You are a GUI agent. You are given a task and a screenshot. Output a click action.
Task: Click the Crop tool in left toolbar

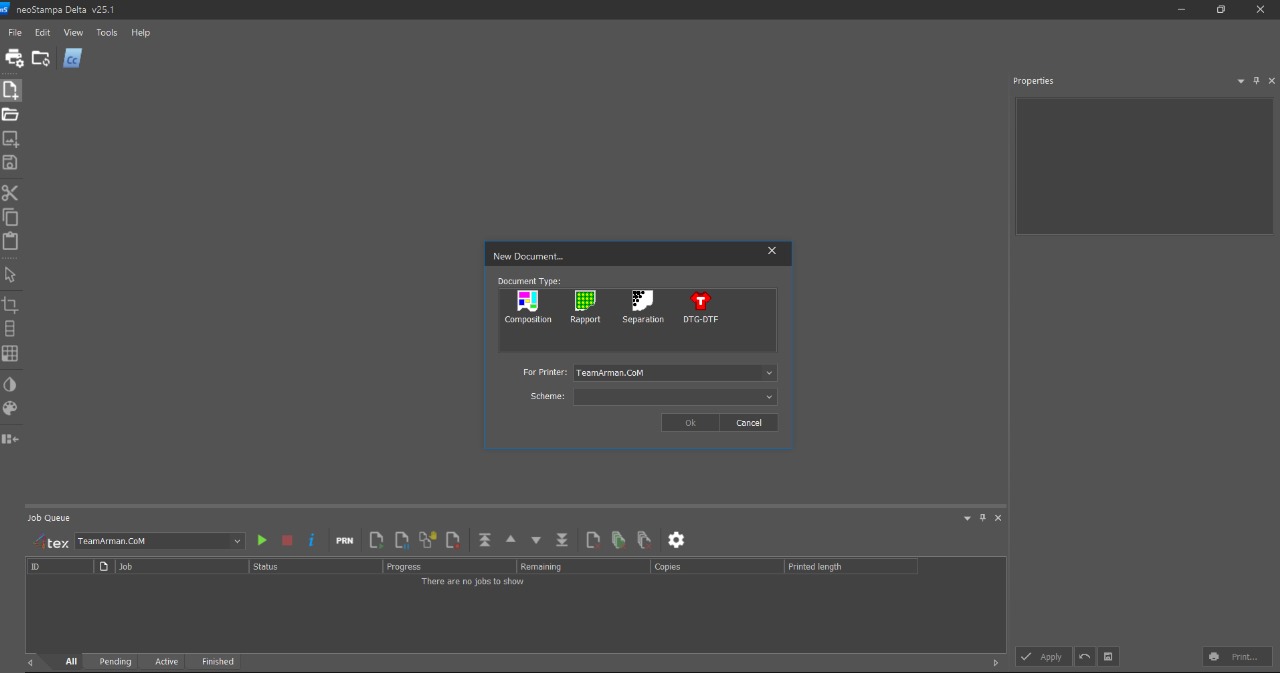10,305
